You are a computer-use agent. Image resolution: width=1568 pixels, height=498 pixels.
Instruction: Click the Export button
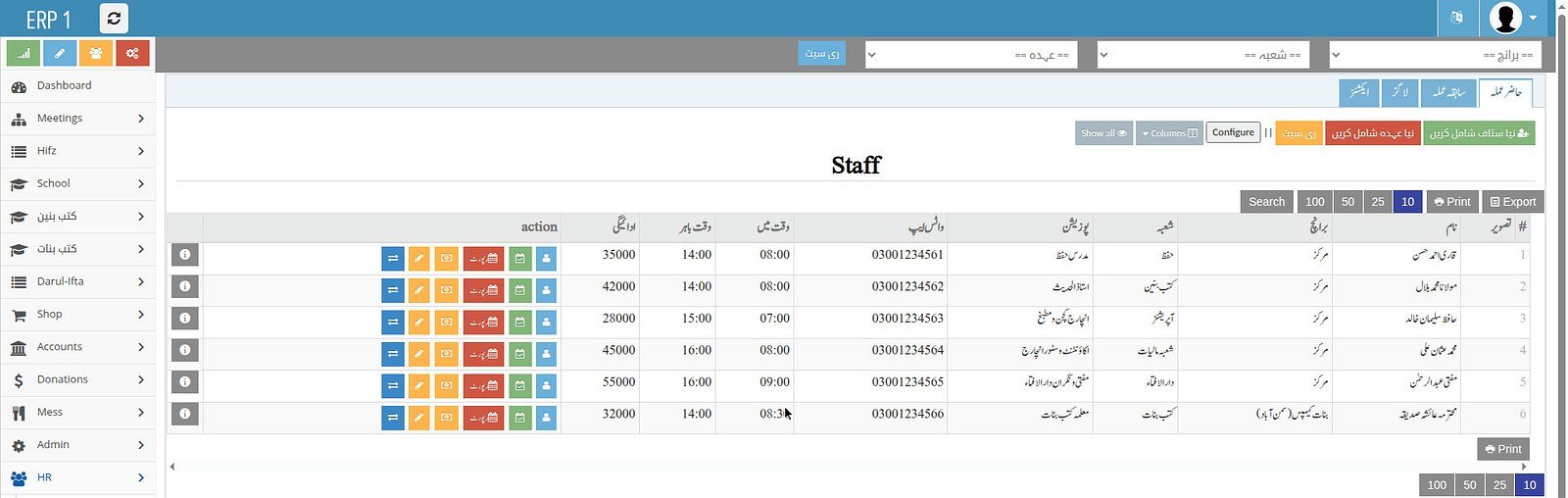pyautogui.click(x=1513, y=202)
